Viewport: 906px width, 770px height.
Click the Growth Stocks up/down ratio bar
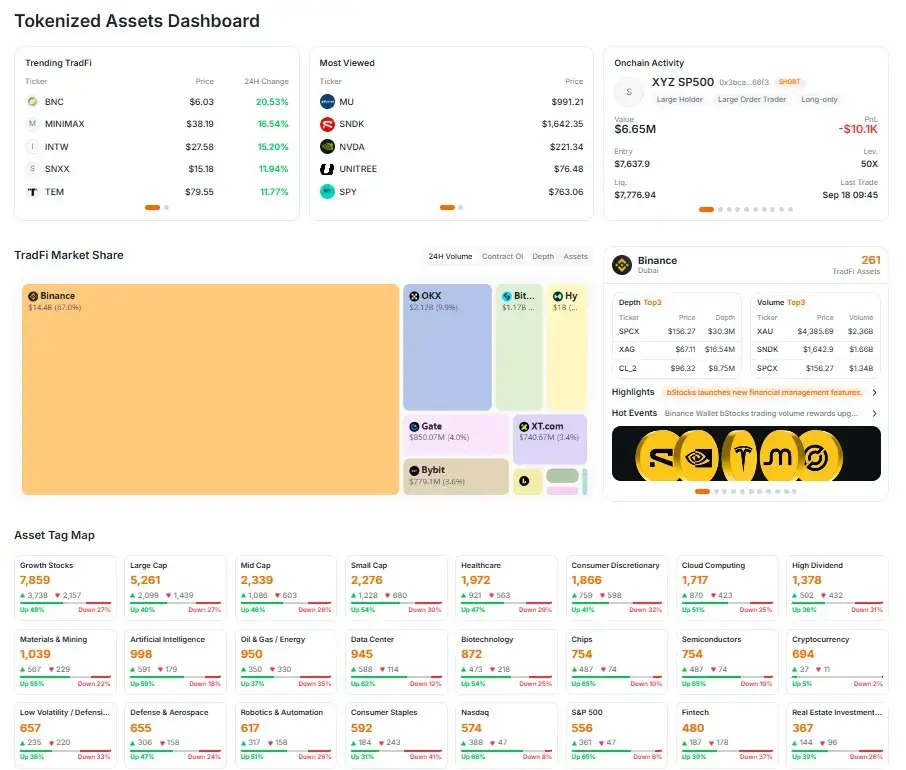[65, 602]
